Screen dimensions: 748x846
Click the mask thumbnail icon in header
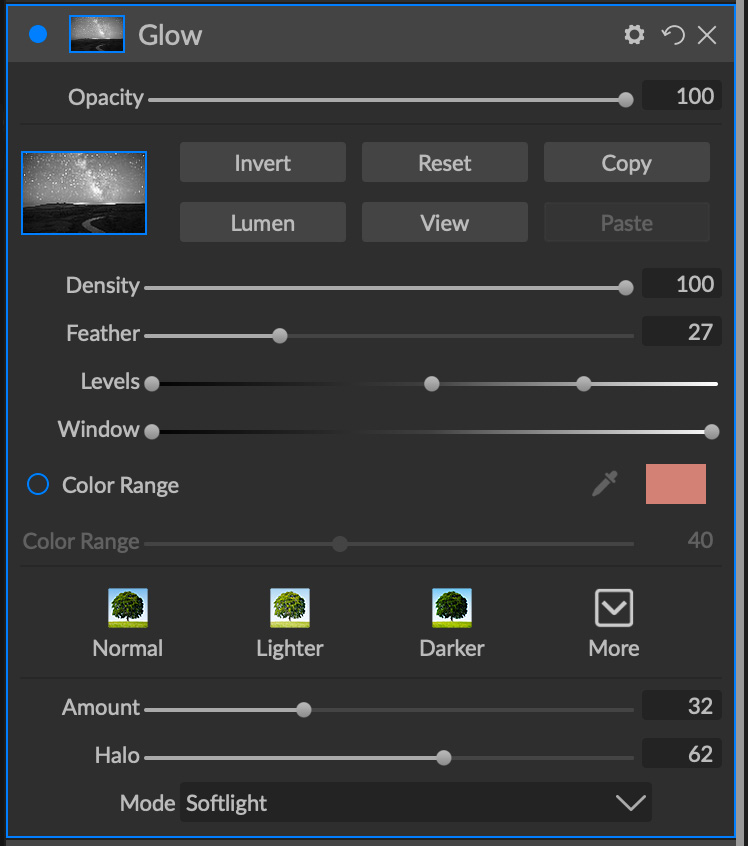pyautogui.click(x=97, y=35)
